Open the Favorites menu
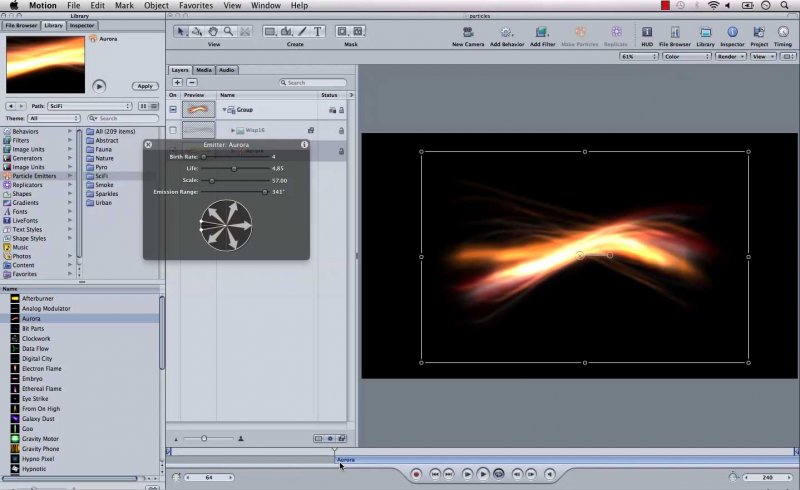The width and height of the screenshot is (800, 490). click(x=195, y=6)
